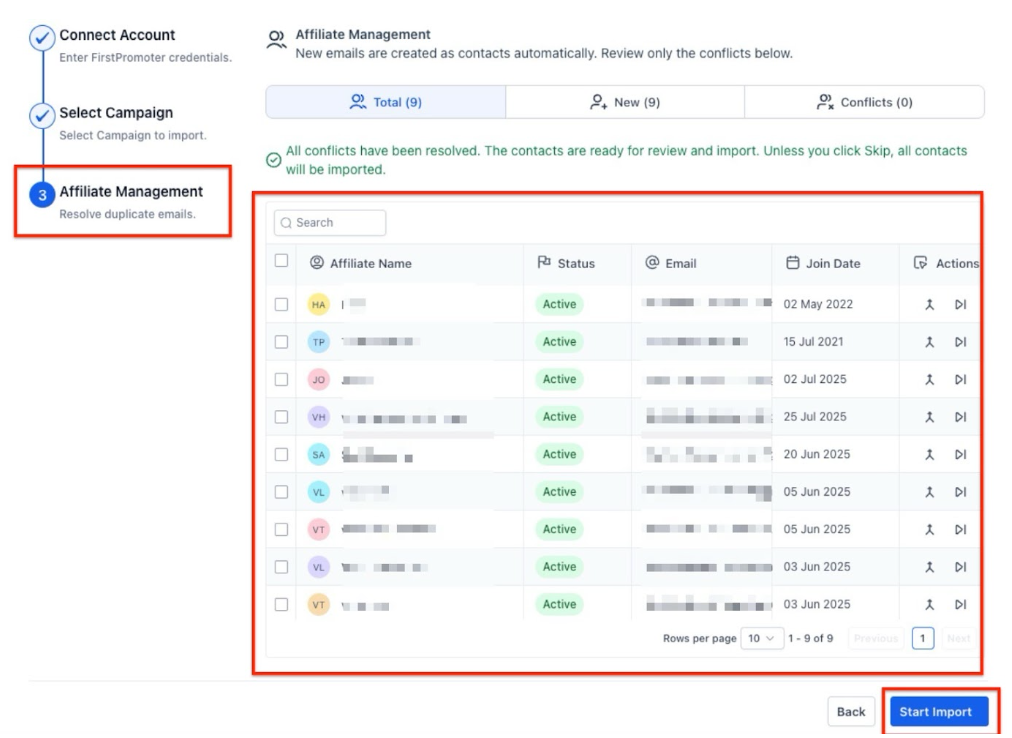Click the SA avatar icon in the table
1012x738 pixels.
tap(318, 455)
